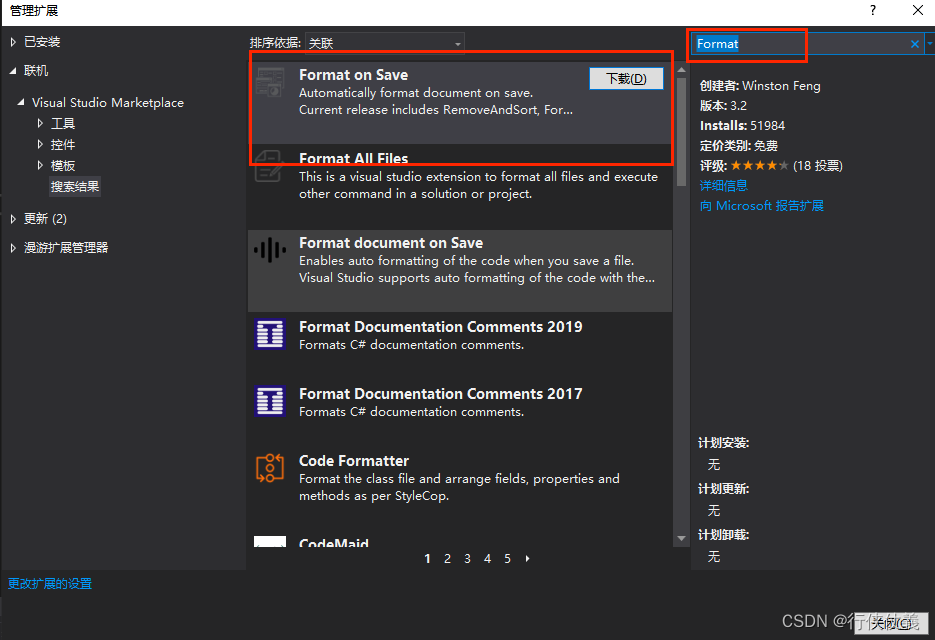This screenshot has height=640, width=935.
Task: Click the Format on Save title
Action: (x=354, y=75)
